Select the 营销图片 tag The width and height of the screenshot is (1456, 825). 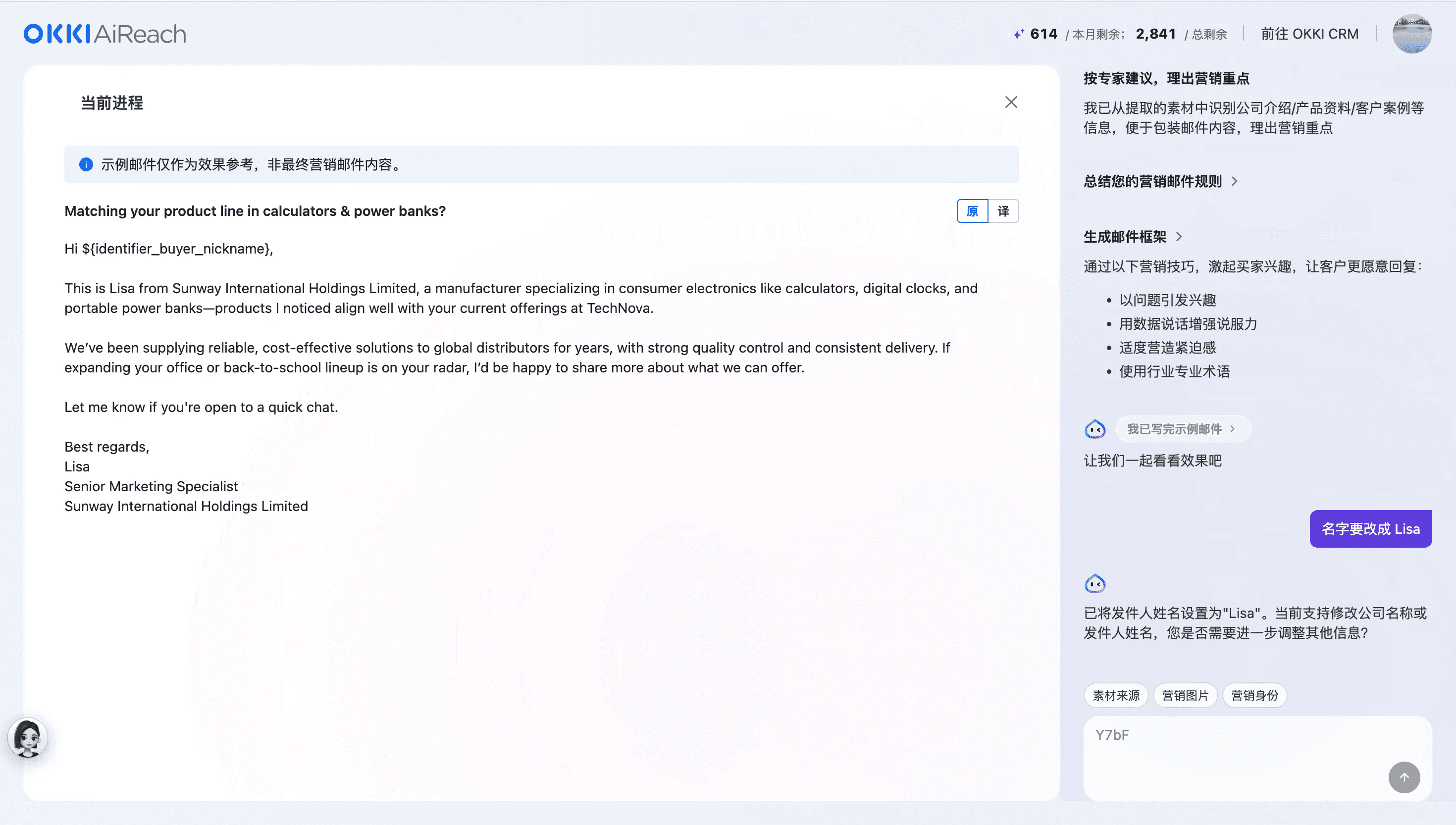pyautogui.click(x=1185, y=695)
